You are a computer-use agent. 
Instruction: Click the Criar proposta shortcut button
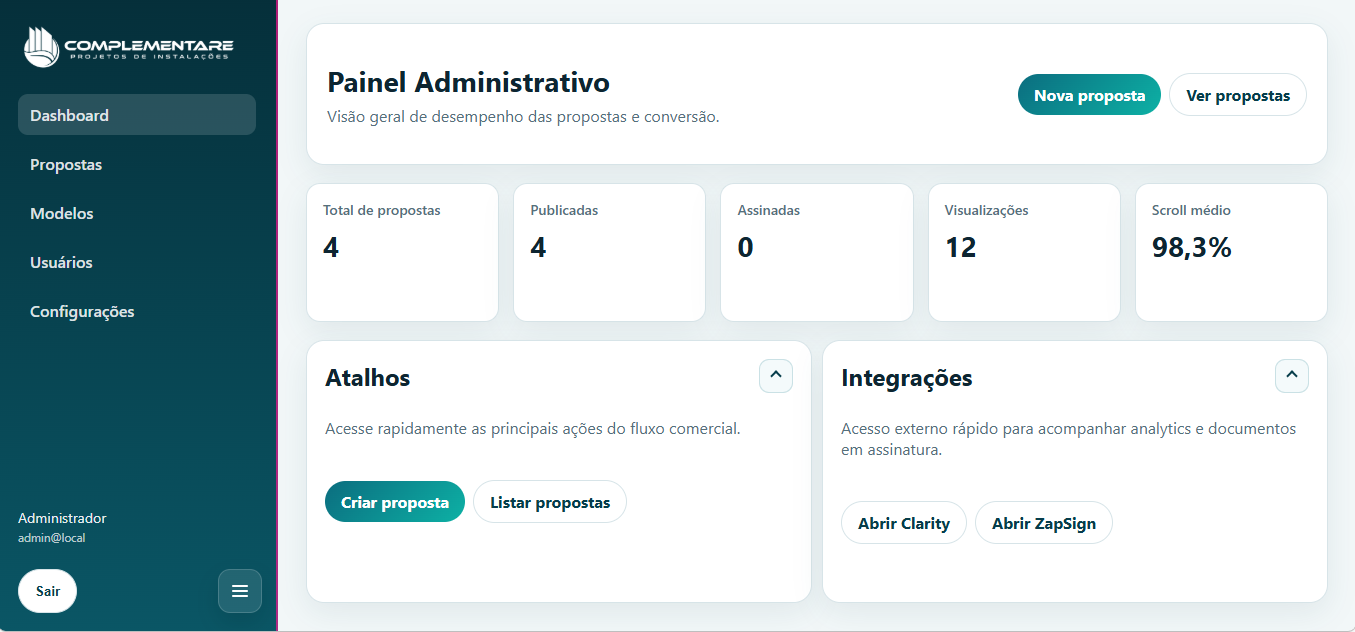click(395, 502)
